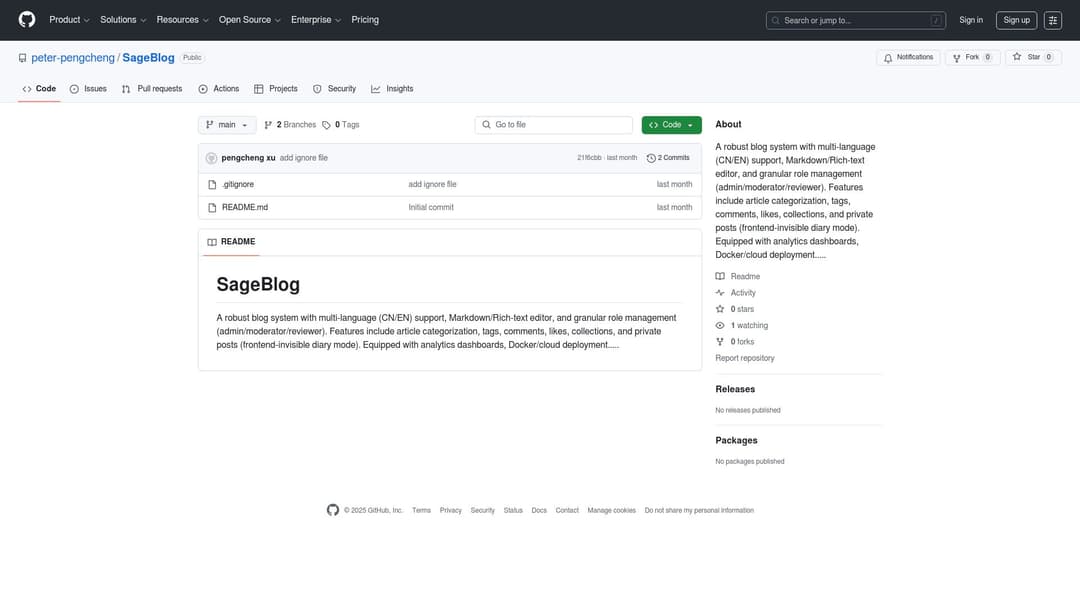The image size is (1080, 608).
Task: Open commit hash 21f6cbb
Action: click(x=589, y=158)
